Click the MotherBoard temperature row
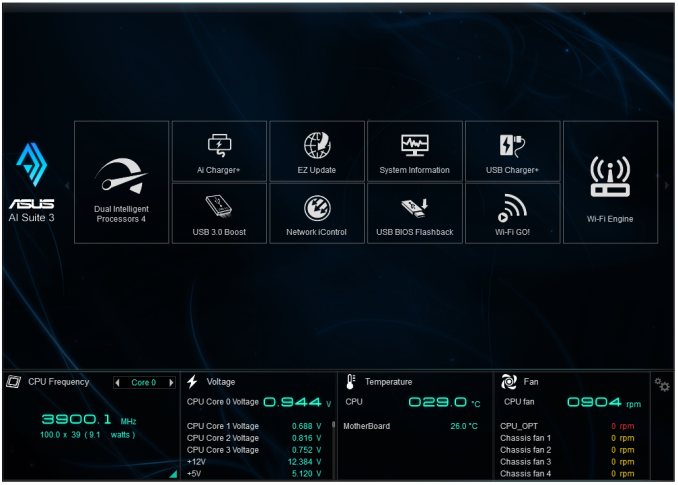This screenshot has height=485, width=678. pyautogui.click(x=410, y=426)
